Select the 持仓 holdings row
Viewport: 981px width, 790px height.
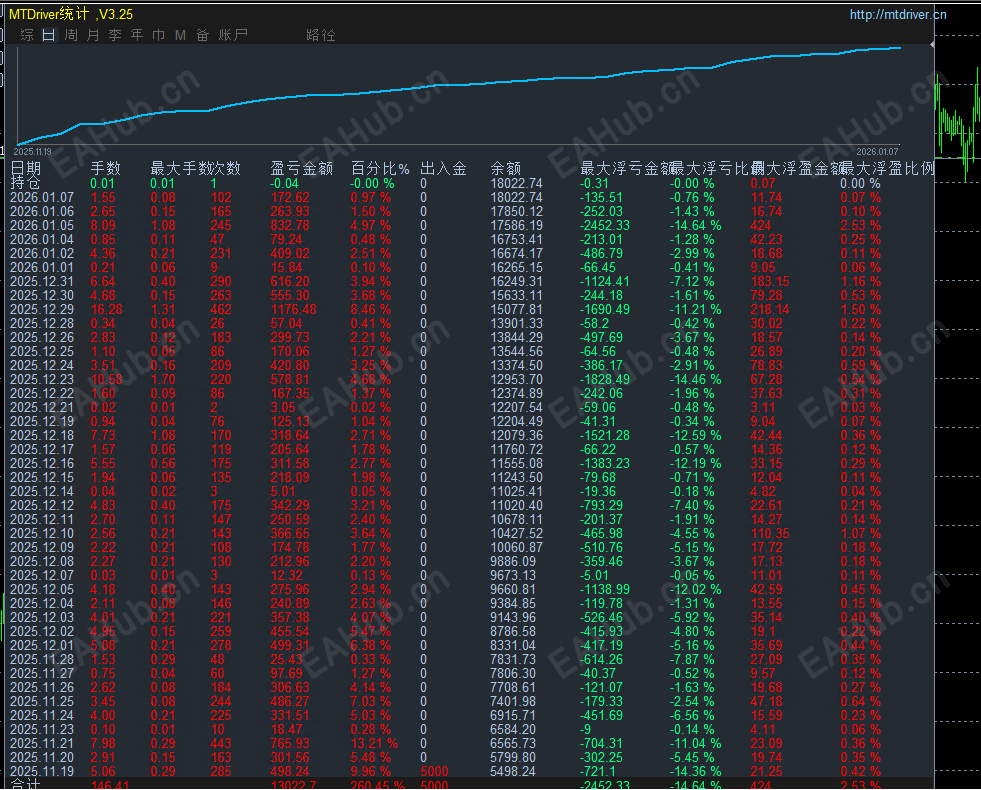pos(26,183)
